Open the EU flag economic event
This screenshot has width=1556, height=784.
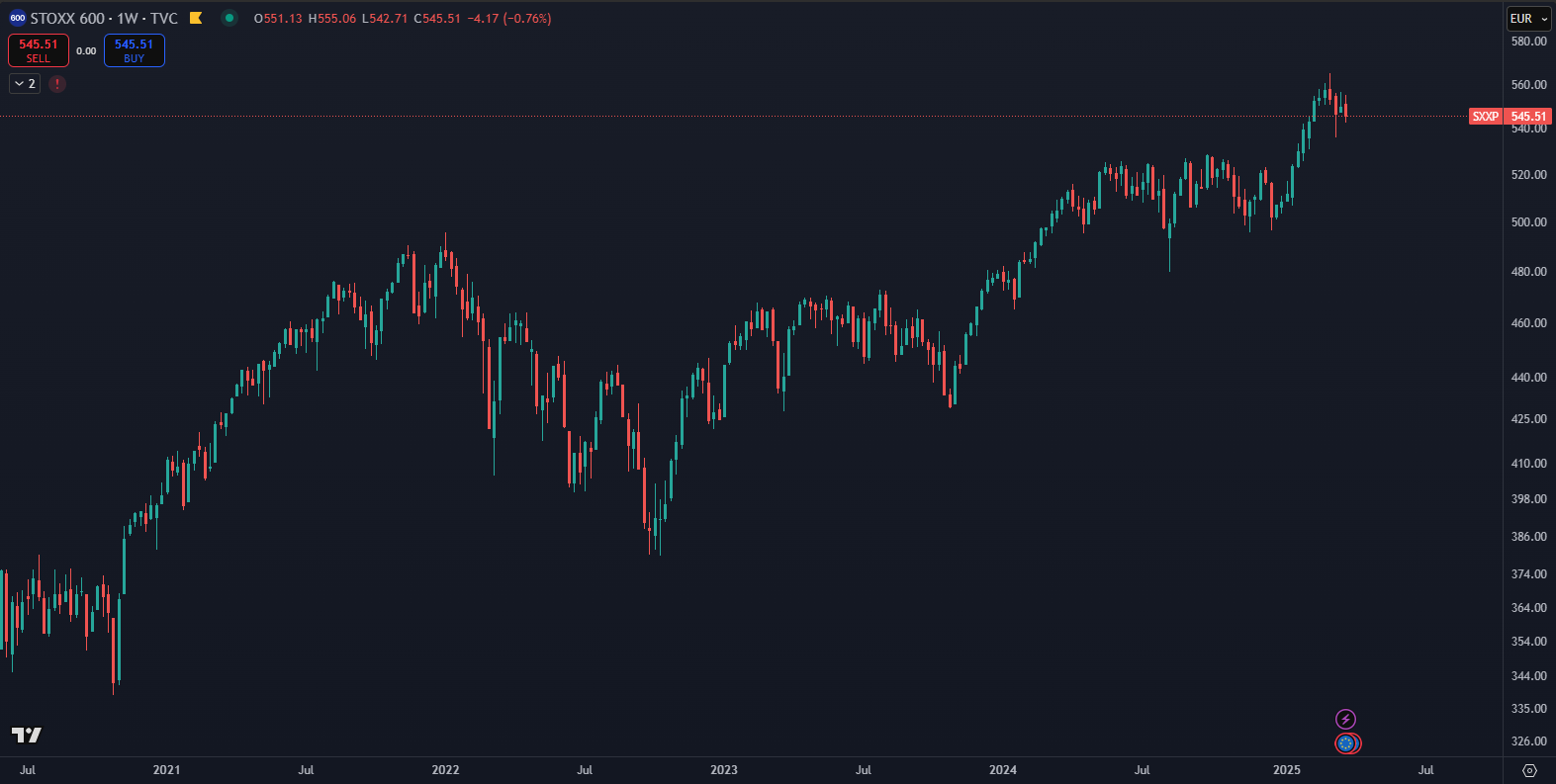1346,743
